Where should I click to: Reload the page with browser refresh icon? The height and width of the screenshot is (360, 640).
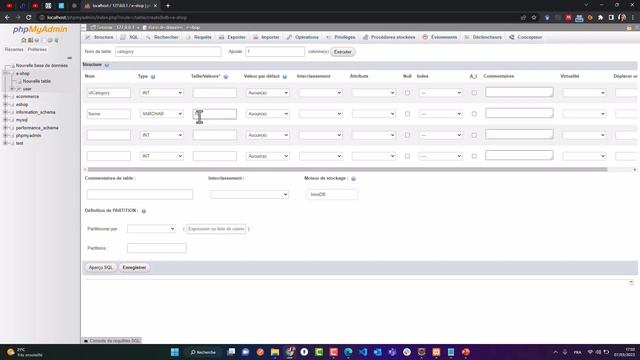29,18
